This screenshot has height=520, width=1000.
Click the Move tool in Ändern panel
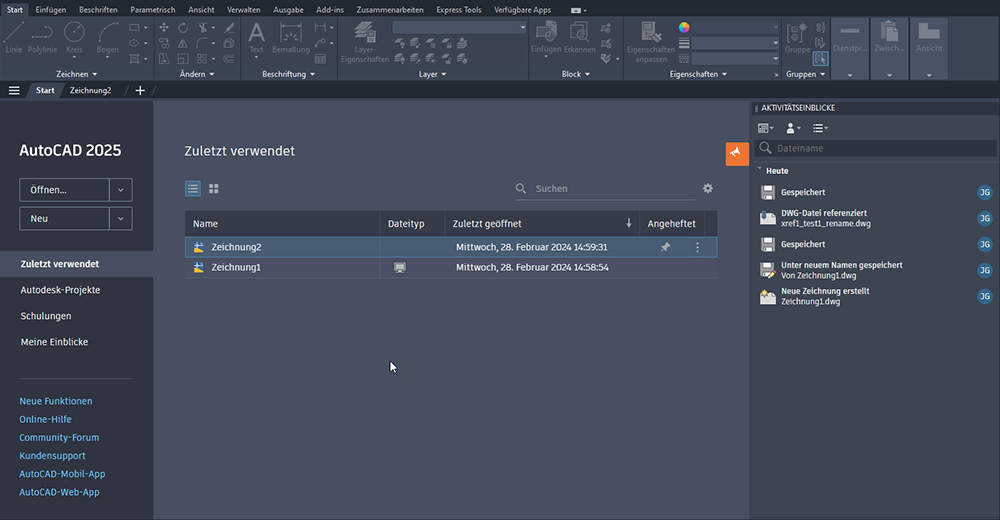pos(164,27)
